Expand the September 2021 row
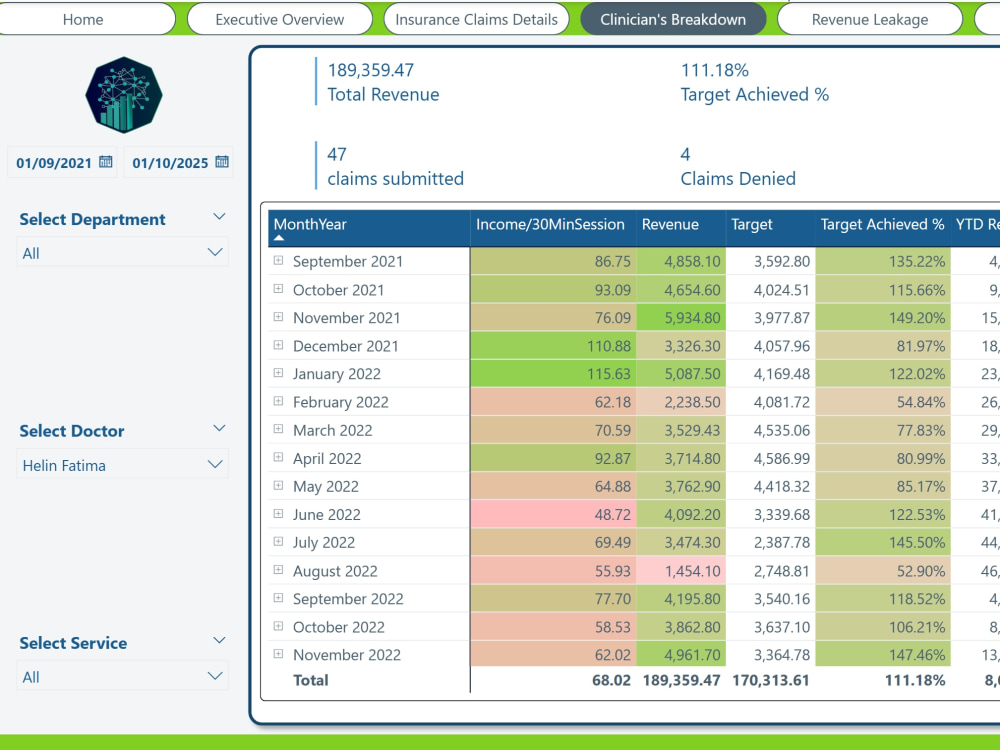The image size is (1000, 750). [278, 260]
